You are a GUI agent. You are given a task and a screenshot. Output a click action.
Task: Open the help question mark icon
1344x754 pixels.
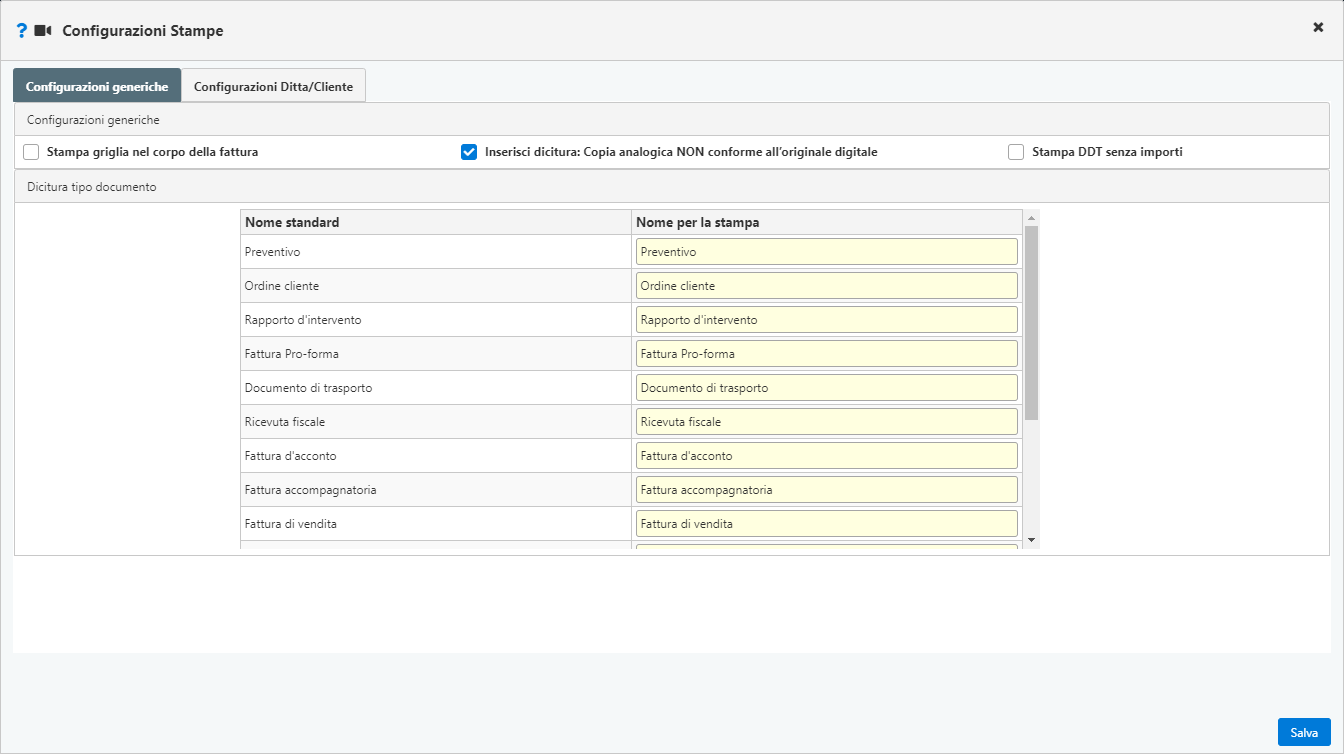coord(22,31)
